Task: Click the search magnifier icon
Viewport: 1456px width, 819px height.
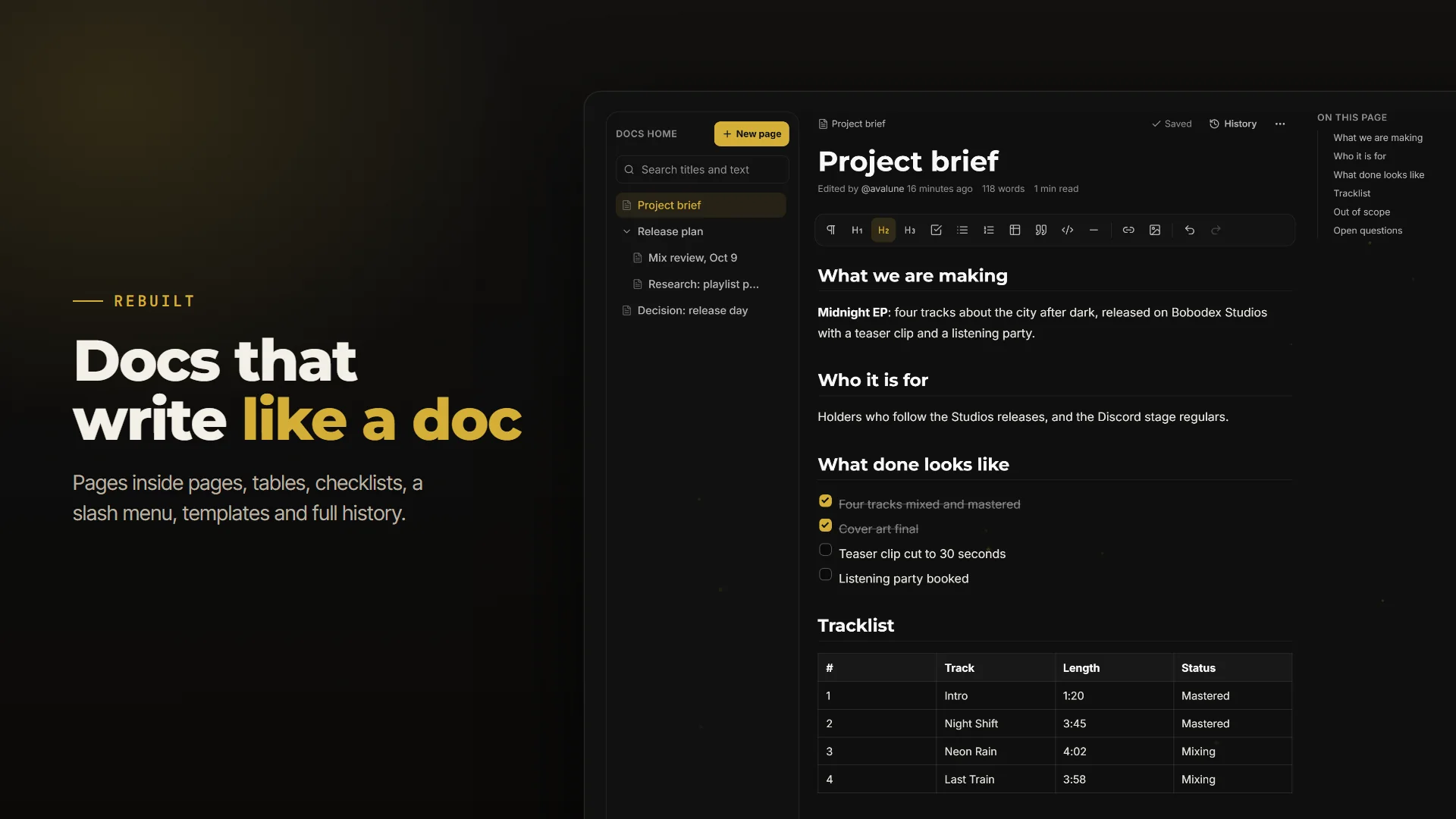Action: [x=629, y=170]
